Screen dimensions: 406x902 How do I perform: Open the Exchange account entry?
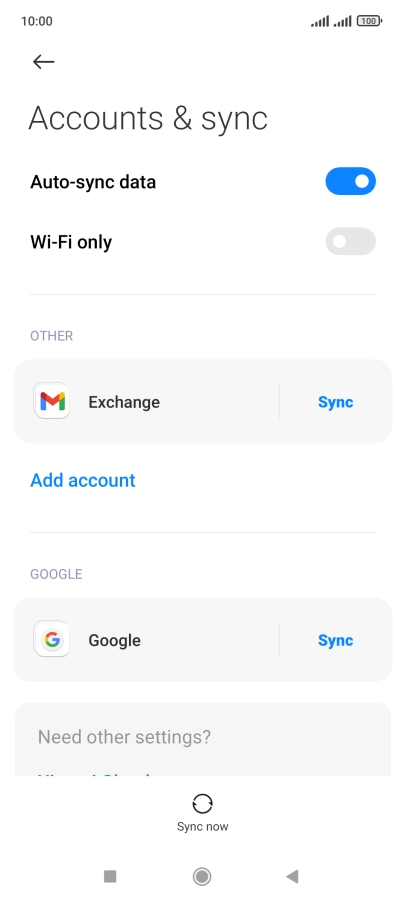(x=146, y=402)
